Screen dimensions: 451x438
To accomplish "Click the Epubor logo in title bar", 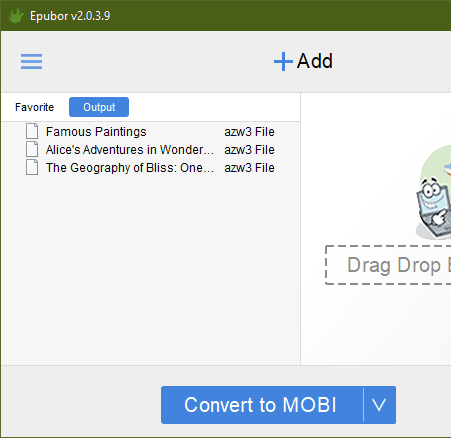I will tap(16, 16).
